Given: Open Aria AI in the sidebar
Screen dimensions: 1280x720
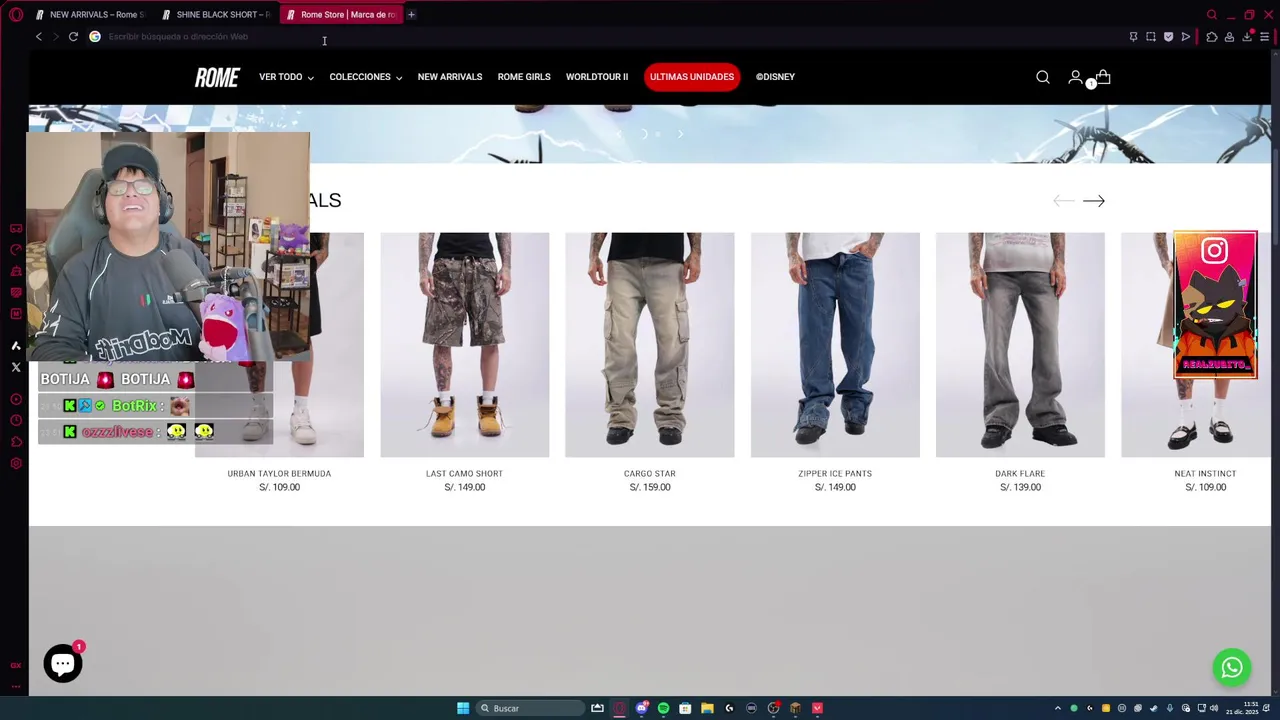Looking at the screenshot, I should click(x=16, y=346).
